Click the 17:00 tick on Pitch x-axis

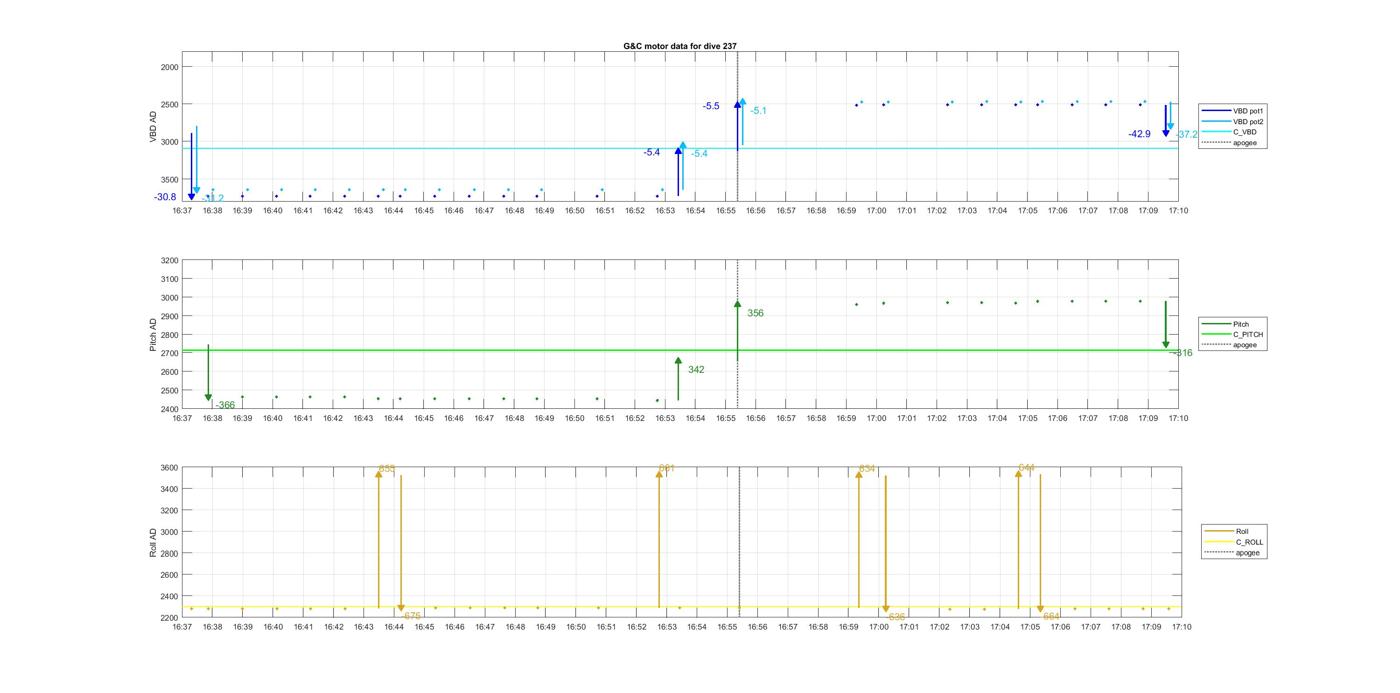[876, 418]
